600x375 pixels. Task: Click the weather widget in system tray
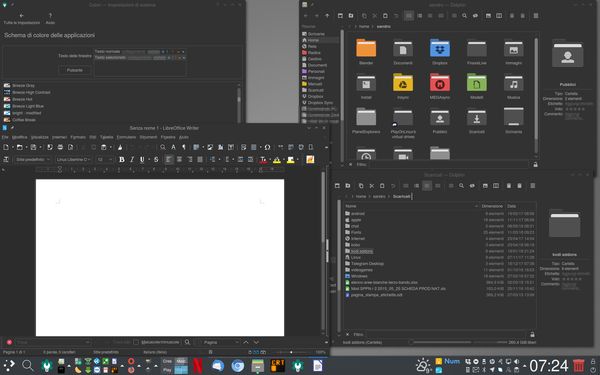(x=423, y=365)
